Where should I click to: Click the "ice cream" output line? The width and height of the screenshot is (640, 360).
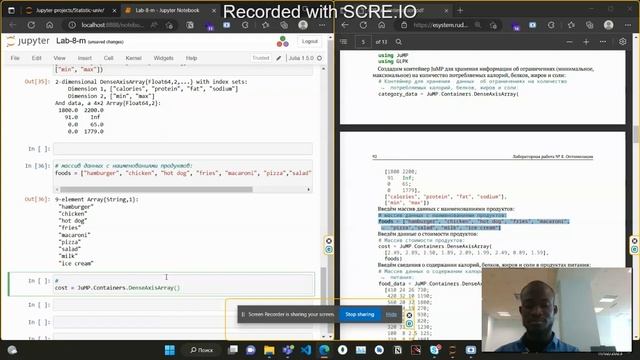click(76, 263)
